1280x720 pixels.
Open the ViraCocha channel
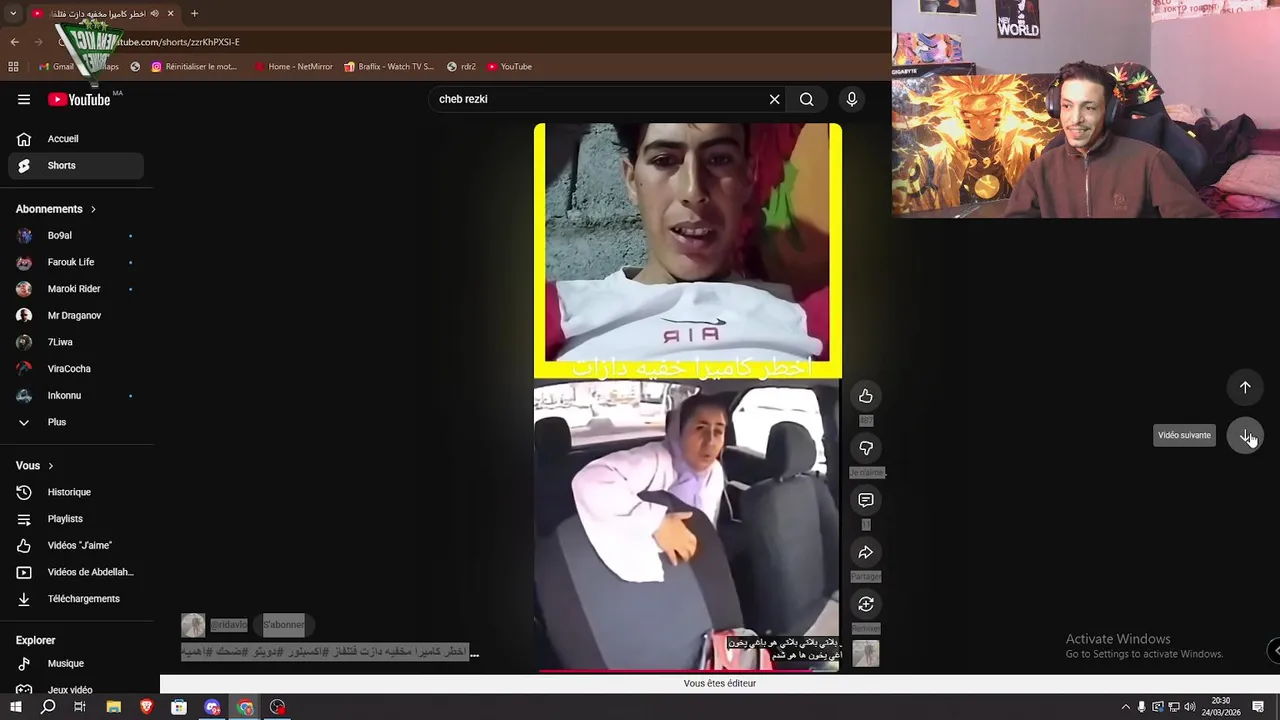pyautogui.click(x=76, y=369)
